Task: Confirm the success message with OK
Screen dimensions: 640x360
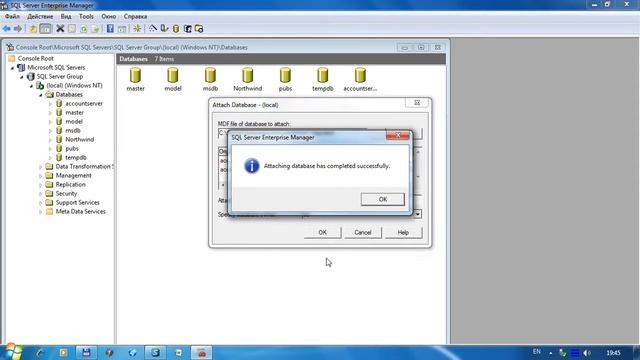Action: (382, 199)
